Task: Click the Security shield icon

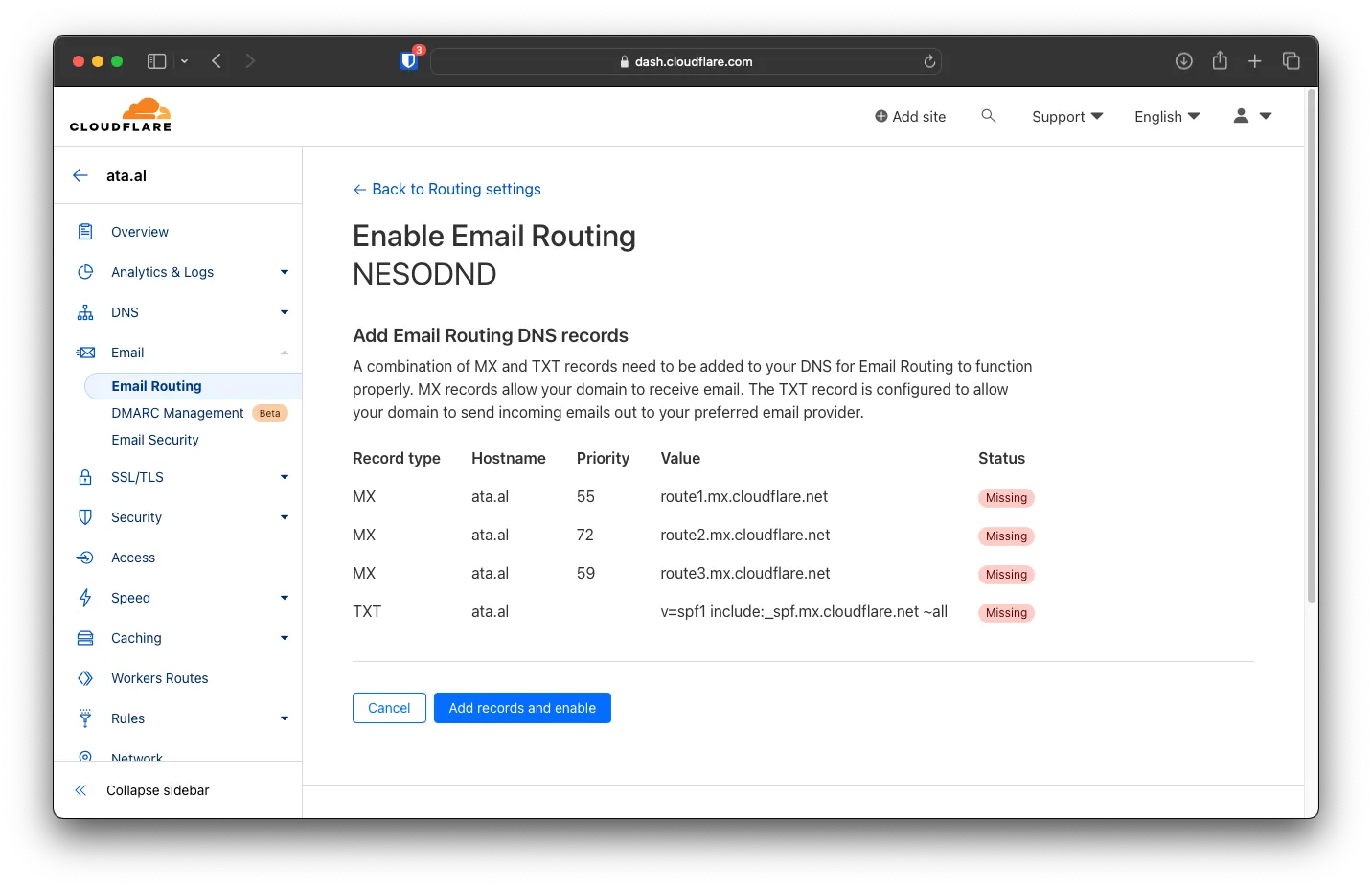Action: point(85,517)
